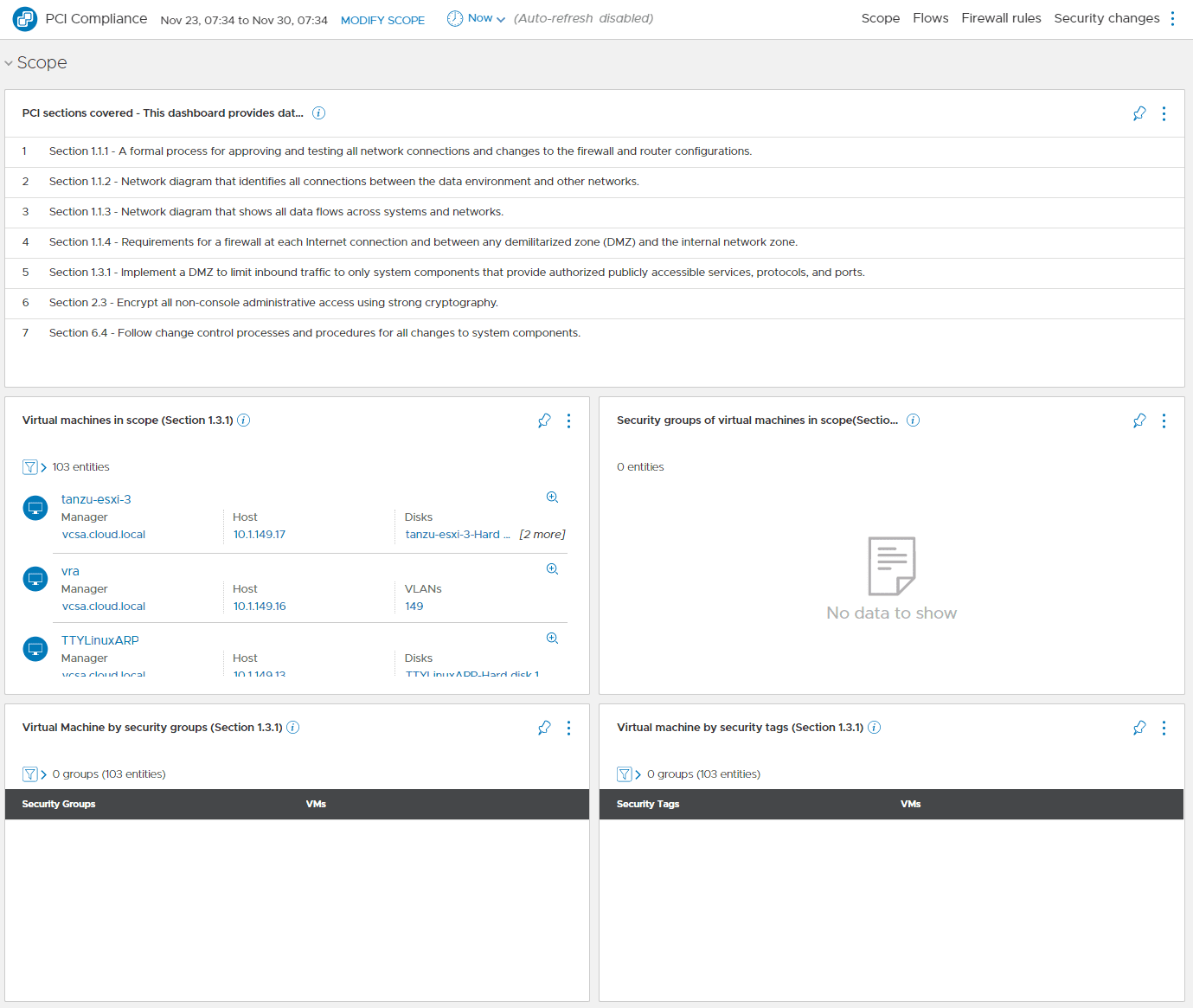The image size is (1193, 1008).
Task: Open host 10.1.149.17 link
Action: click(260, 535)
